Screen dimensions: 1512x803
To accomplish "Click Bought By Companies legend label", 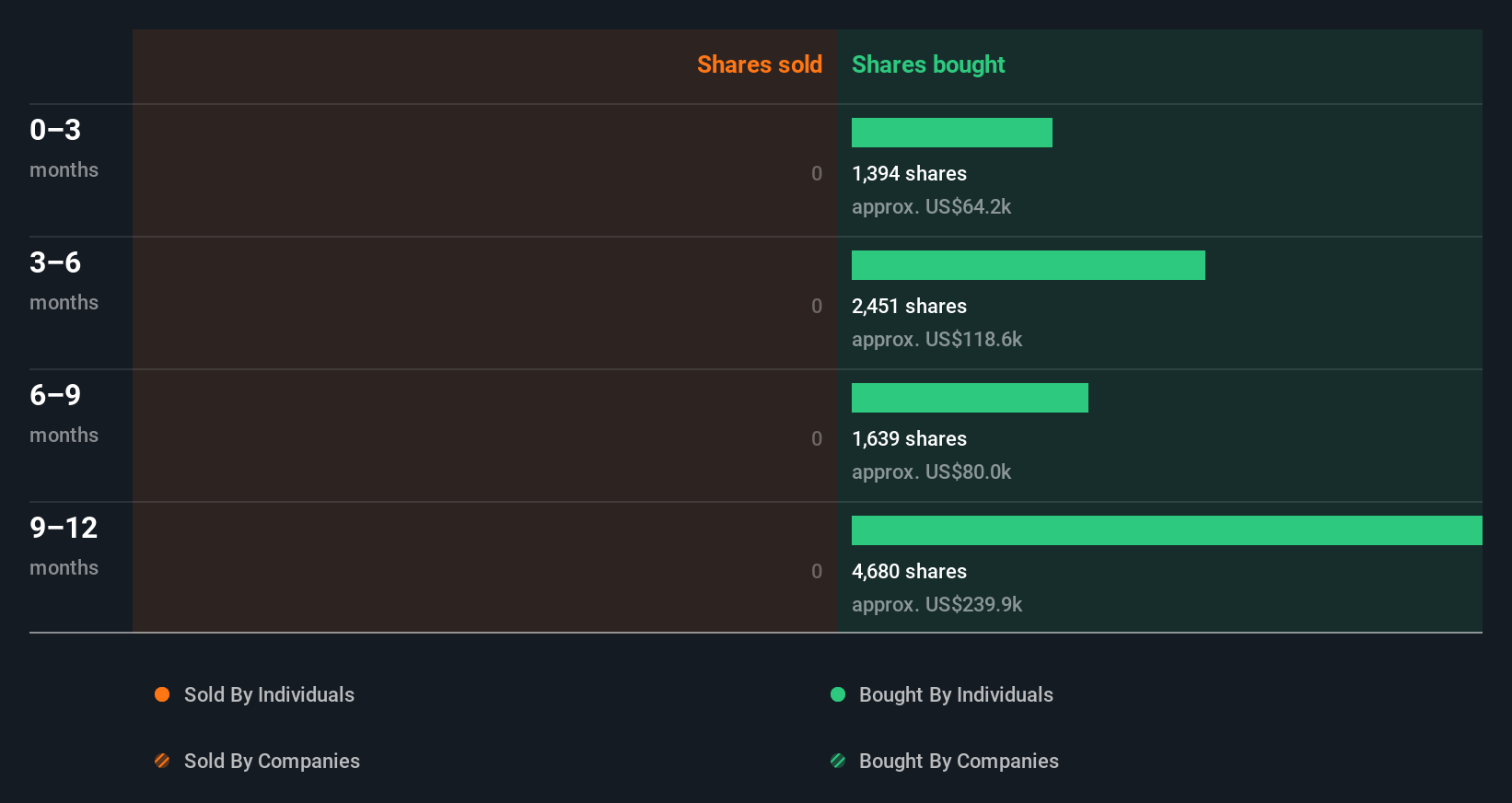I will tap(959, 761).
